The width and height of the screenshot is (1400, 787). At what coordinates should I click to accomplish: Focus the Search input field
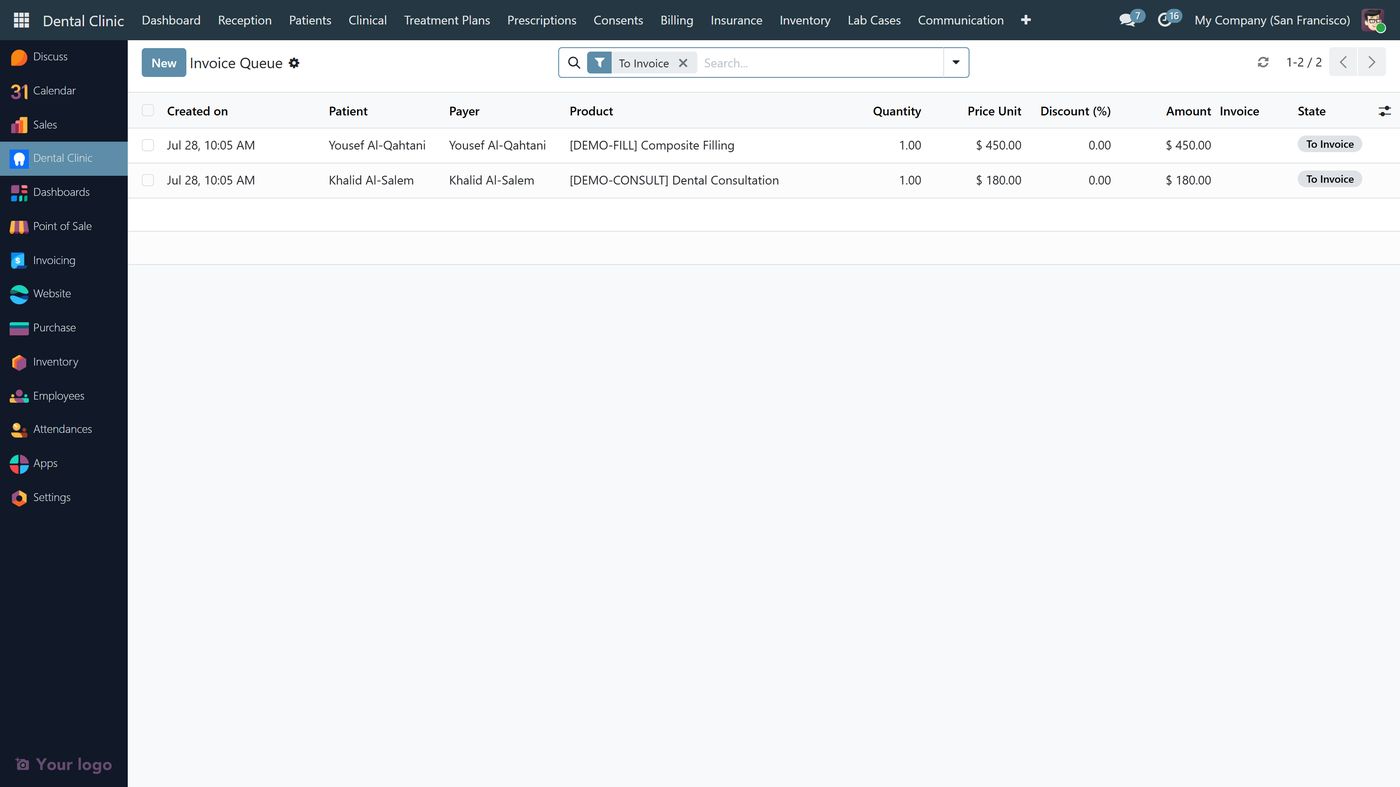(820, 63)
